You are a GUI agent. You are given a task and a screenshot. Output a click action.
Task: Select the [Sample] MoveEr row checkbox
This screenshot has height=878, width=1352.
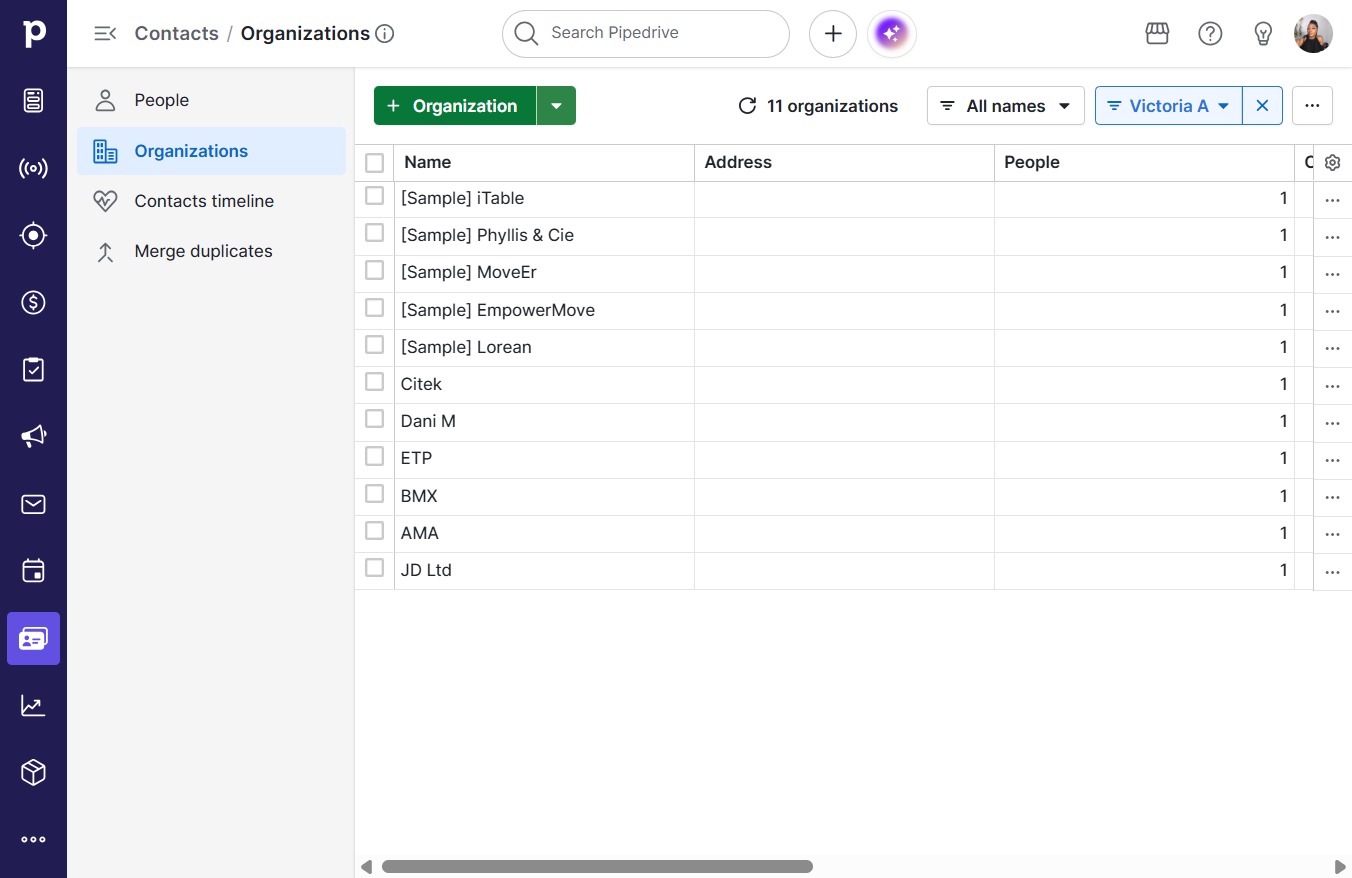point(374,270)
